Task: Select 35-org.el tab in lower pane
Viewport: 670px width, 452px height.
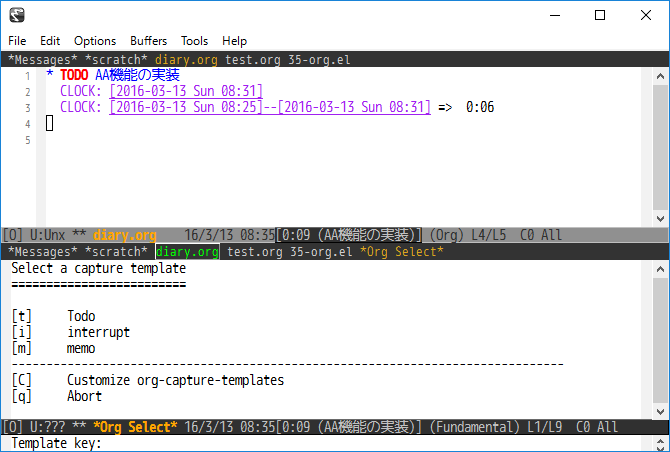Action: (321, 252)
